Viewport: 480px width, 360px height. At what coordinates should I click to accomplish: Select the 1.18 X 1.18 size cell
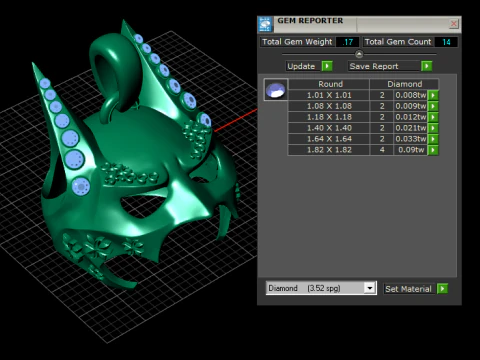[x=329, y=117]
